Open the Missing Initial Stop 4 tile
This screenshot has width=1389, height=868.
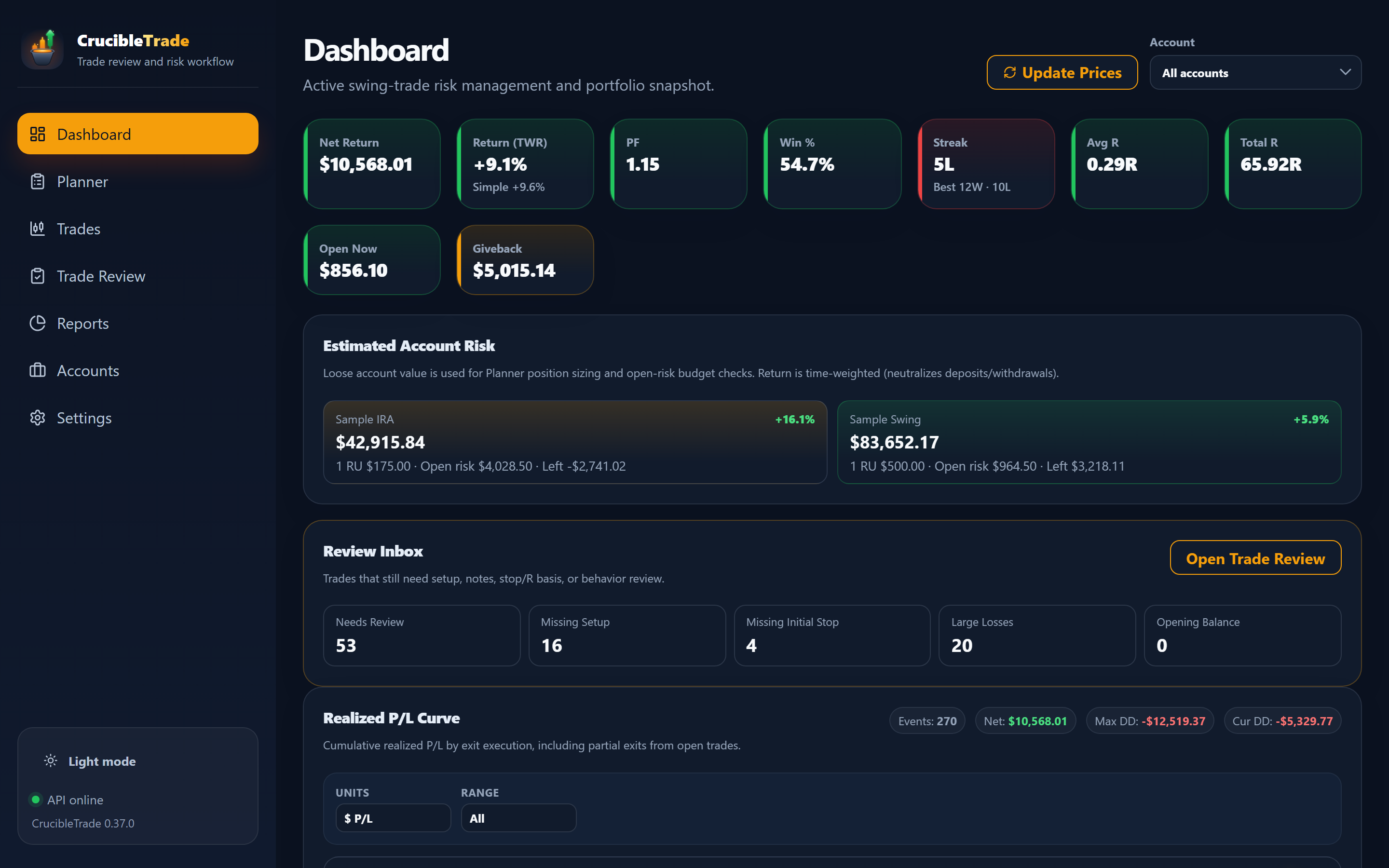(832, 636)
